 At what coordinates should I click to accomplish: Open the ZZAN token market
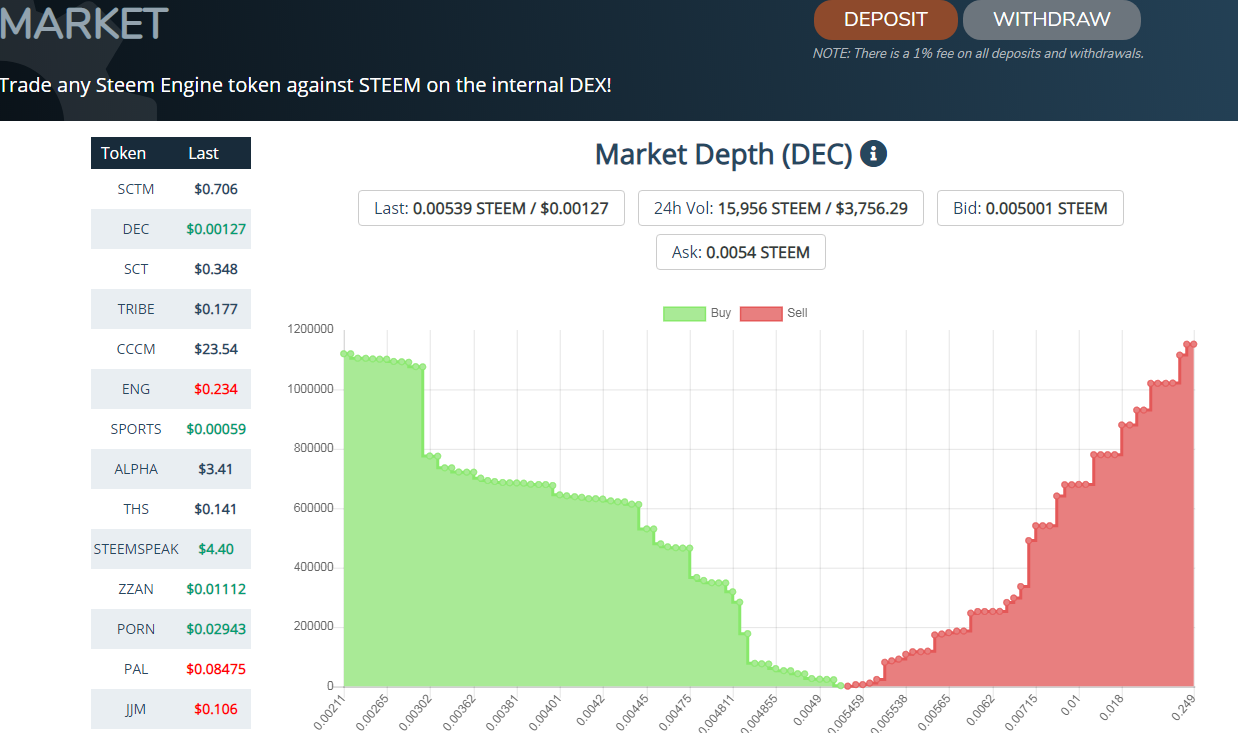click(170, 588)
